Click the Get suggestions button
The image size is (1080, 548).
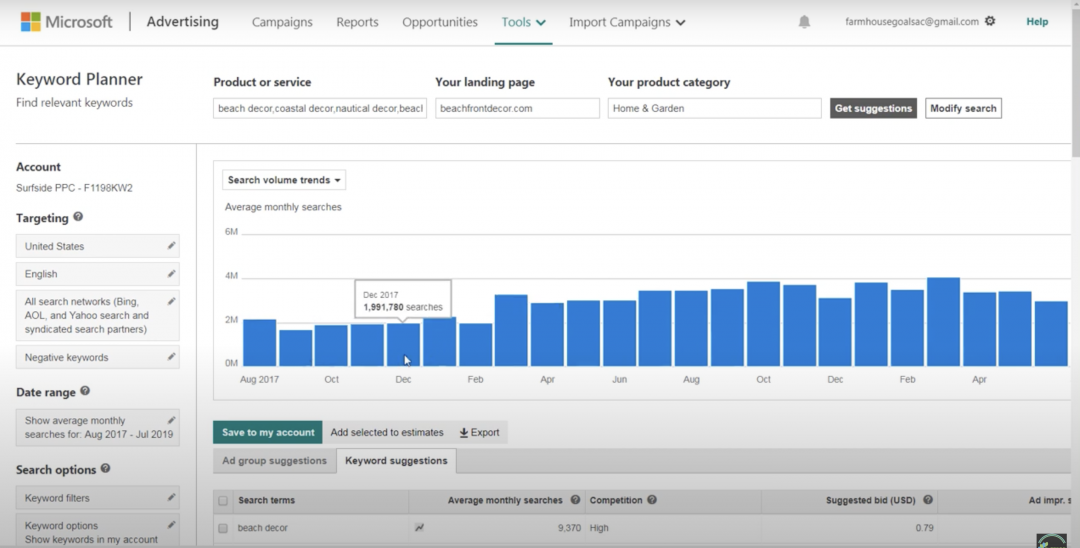pos(873,108)
